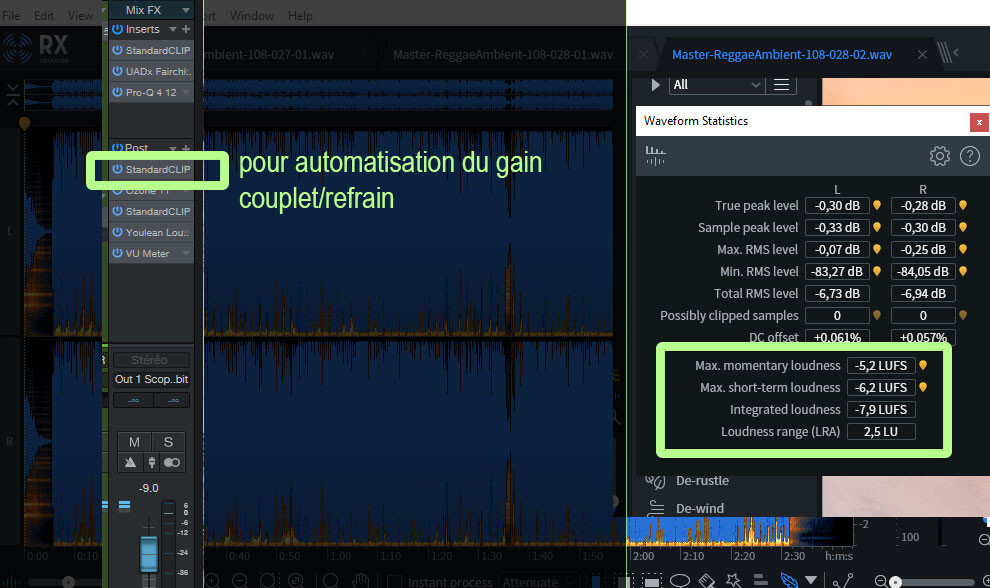Open the All module filter dropdown

coord(717,85)
